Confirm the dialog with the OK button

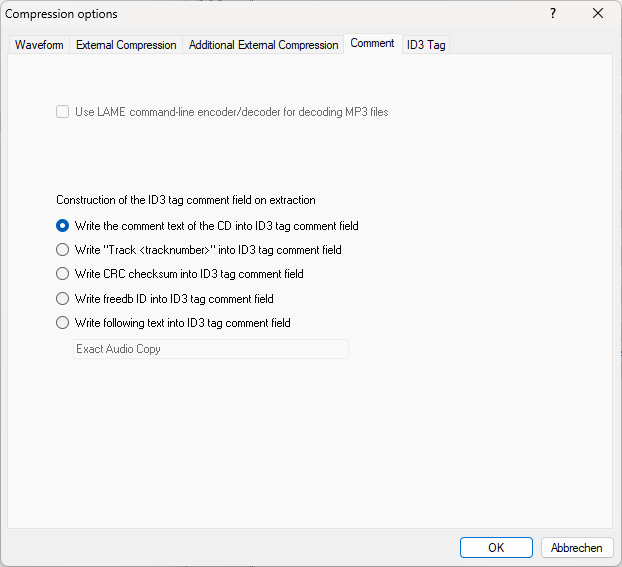click(496, 548)
